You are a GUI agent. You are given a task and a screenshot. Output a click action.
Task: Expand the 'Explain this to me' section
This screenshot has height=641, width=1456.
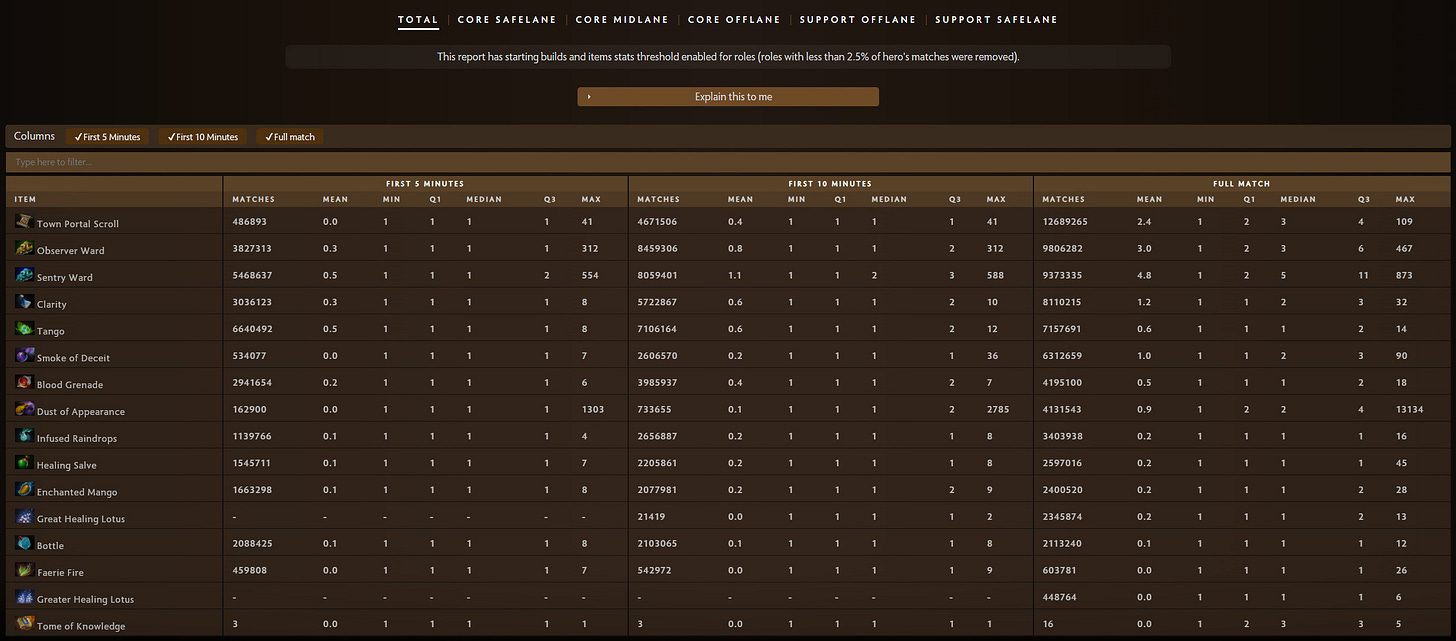click(728, 97)
